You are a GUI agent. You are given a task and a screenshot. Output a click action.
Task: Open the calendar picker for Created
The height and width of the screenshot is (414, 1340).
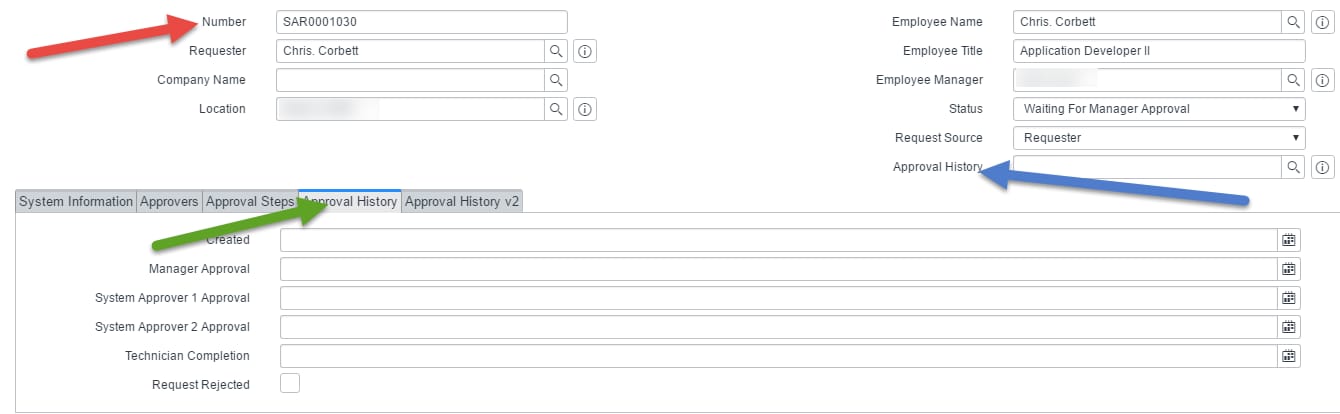[1289, 240]
